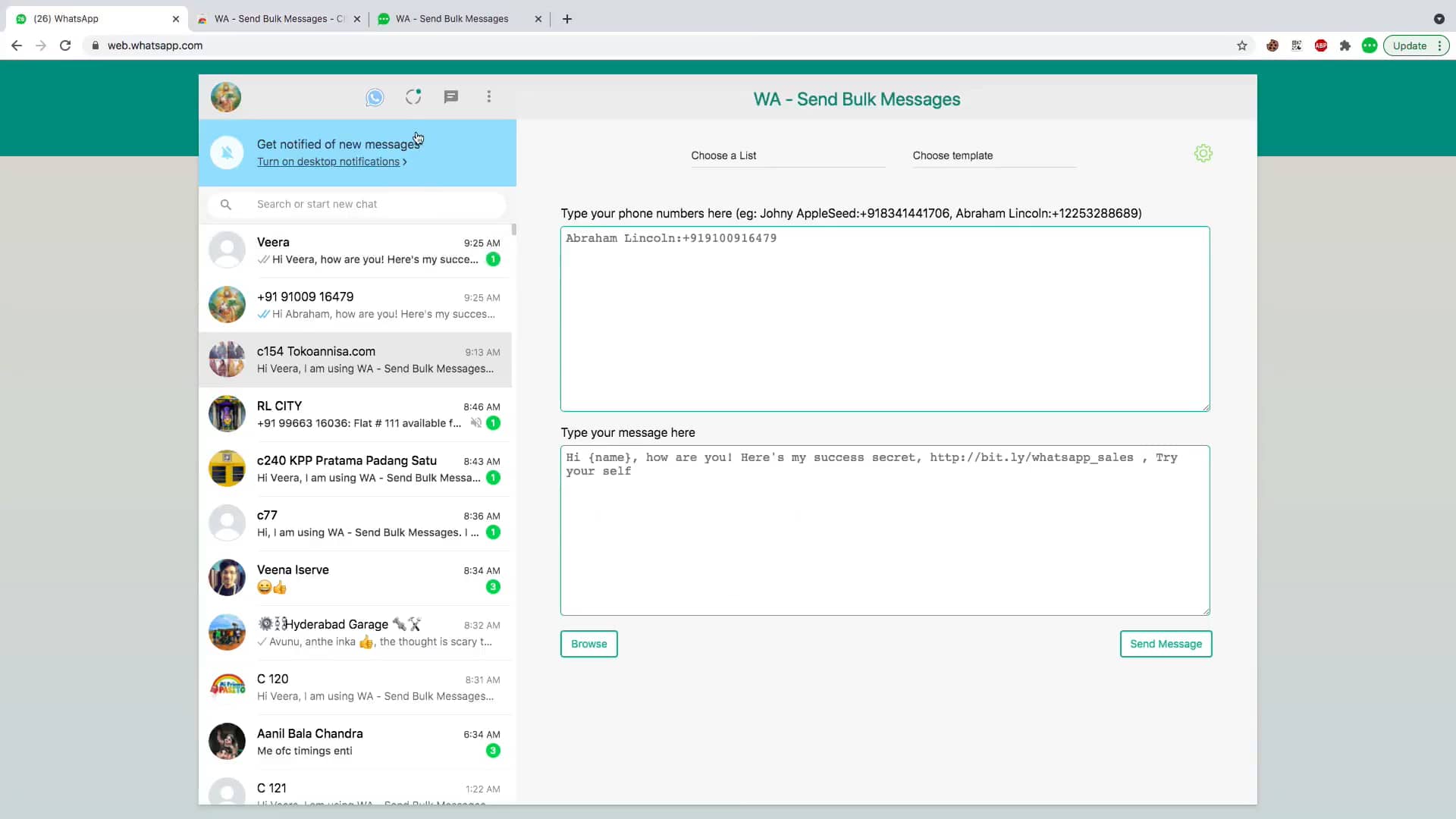The height and width of the screenshot is (819, 1456).
Task: Start a new chat using the message icon
Action: point(451,97)
